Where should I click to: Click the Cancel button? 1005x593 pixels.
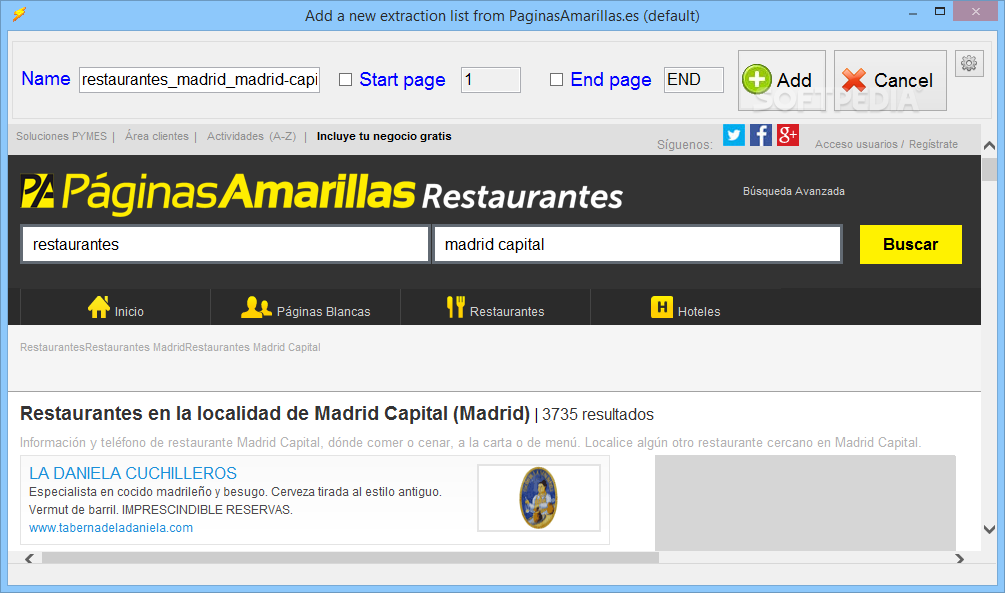pos(890,80)
